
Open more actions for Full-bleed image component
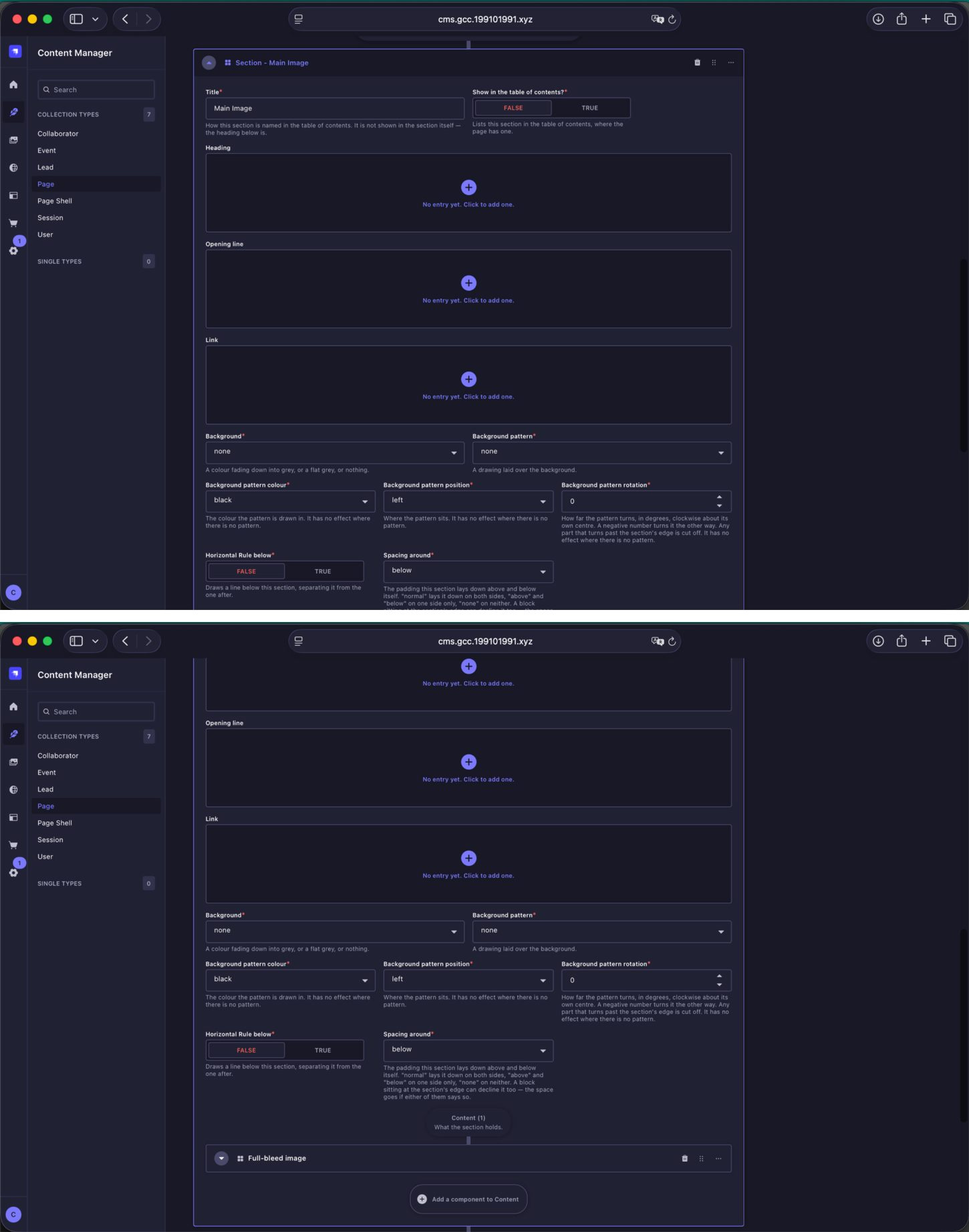point(718,1159)
